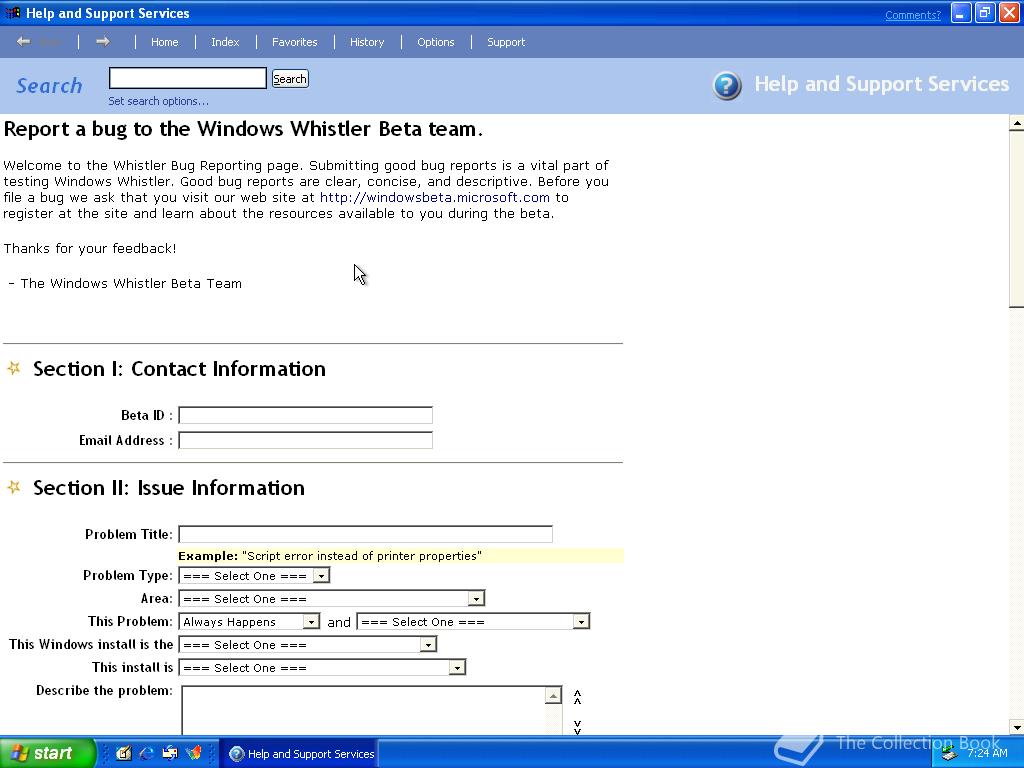Screen dimensions: 1024x768
Task: Launch Internet Explorer from quick launch
Action: [x=146, y=754]
